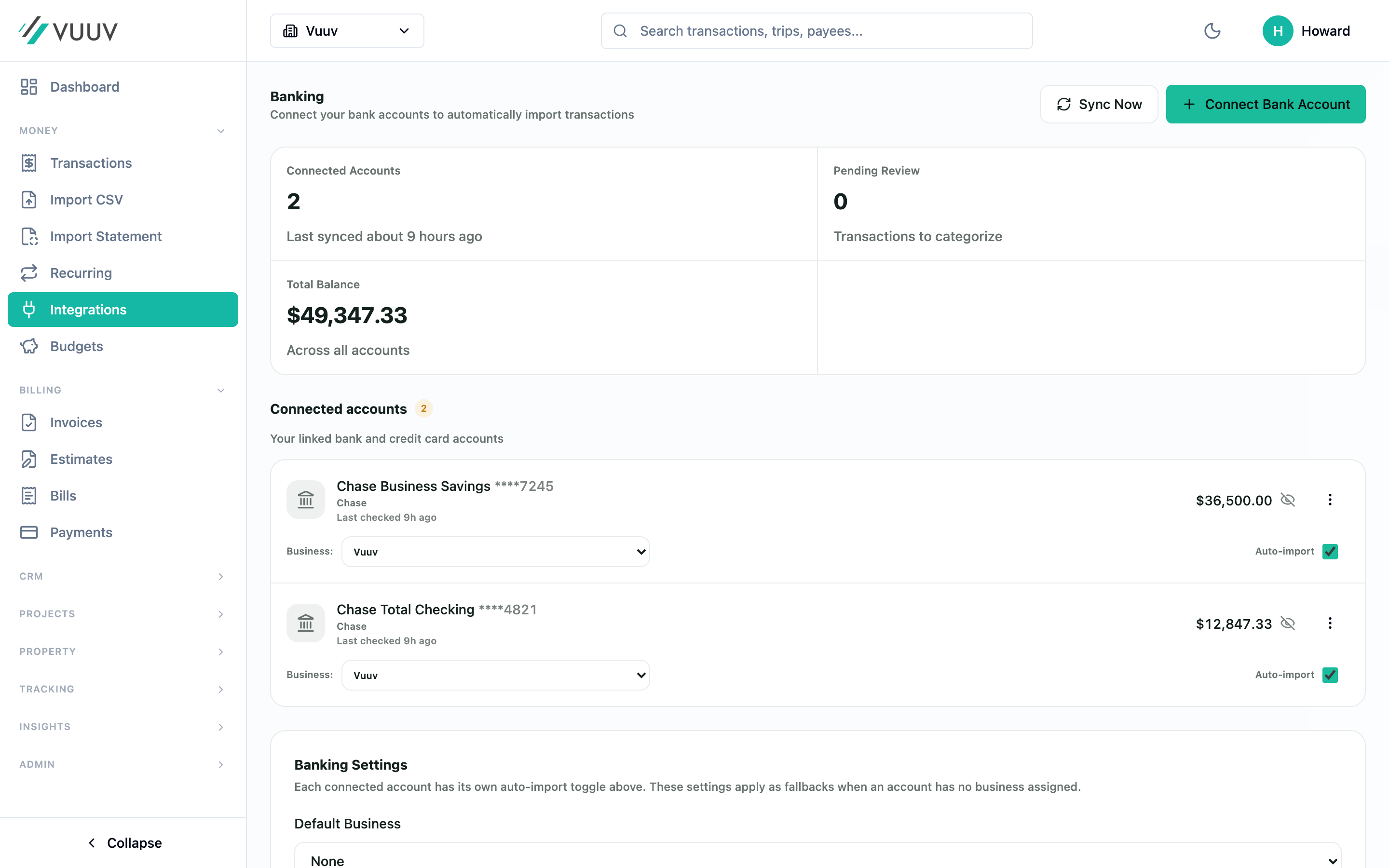Click the Connected accounts count badge

(x=423, y=409)
